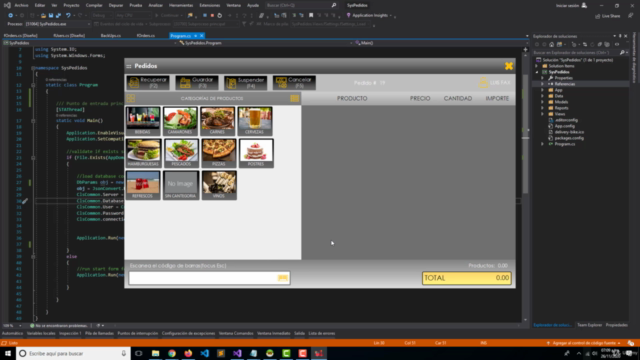
Task: Select the PIZZAS category thumbnail
Action: click(218, 153)
